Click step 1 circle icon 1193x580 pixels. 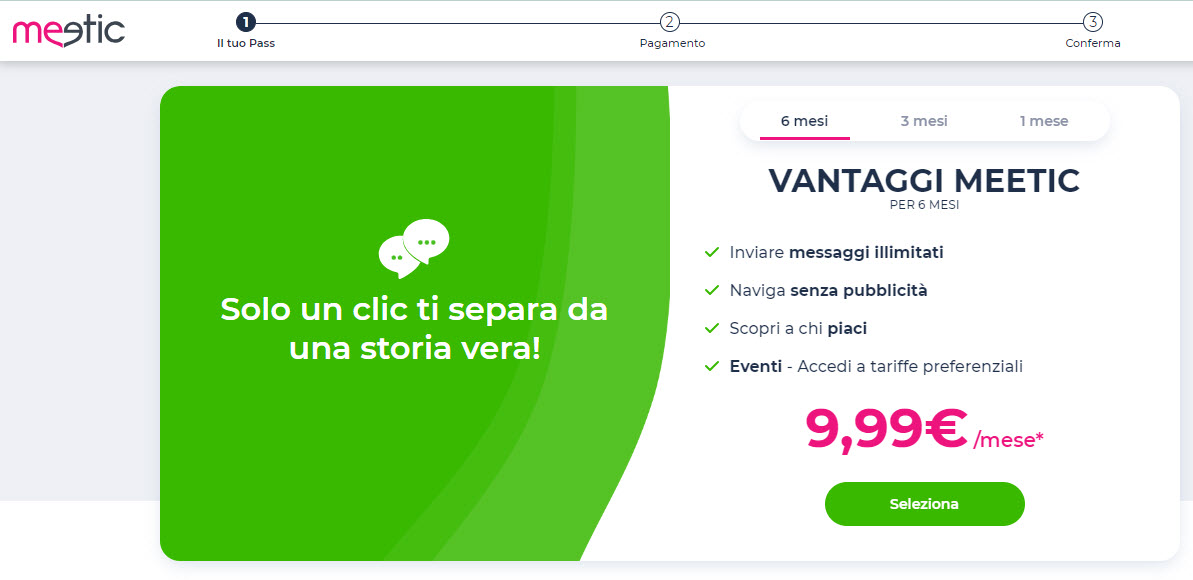tap(246, 22)
